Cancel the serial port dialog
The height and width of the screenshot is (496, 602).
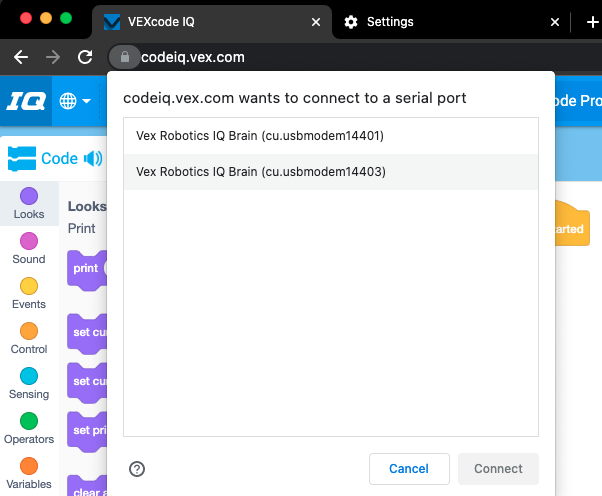point(408,468)
